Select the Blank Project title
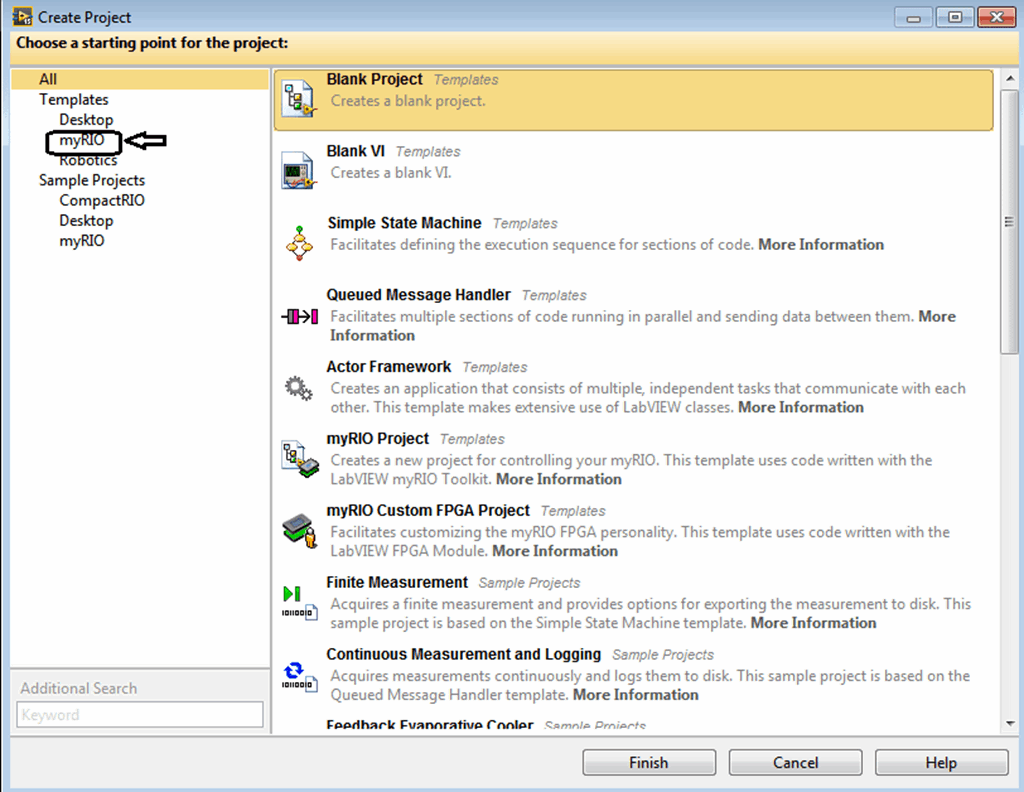 [x=375, y=79]
